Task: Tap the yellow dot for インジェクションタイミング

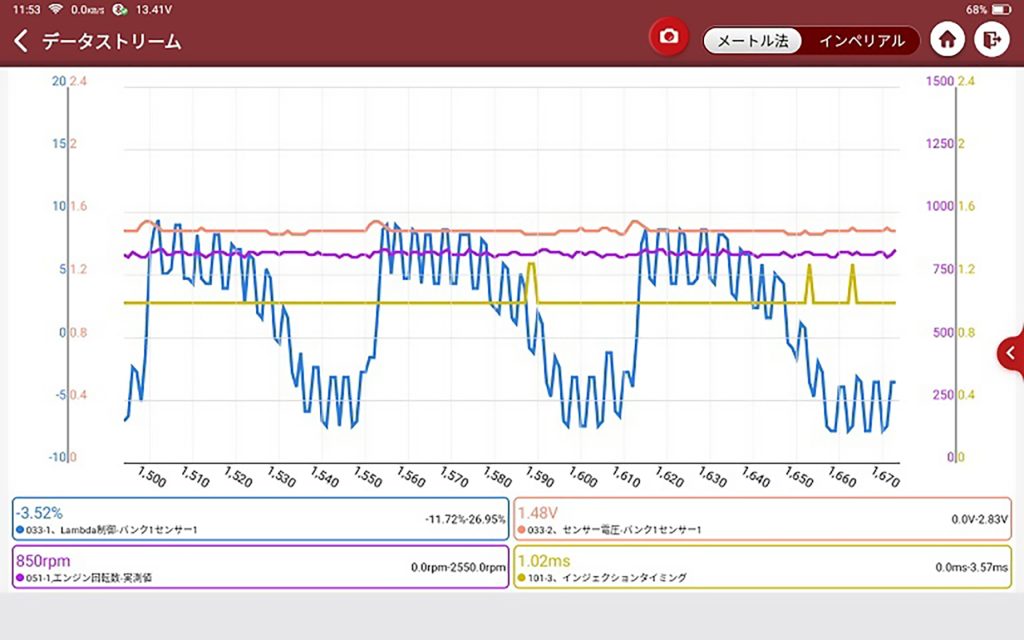Action: tap(521, 578)
